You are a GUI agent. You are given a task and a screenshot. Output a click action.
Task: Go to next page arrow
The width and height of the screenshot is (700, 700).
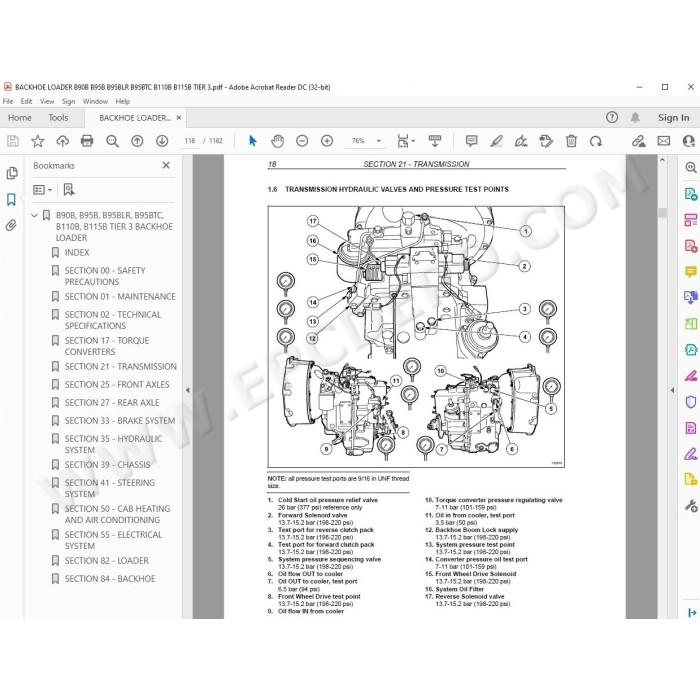coord(162,141)
